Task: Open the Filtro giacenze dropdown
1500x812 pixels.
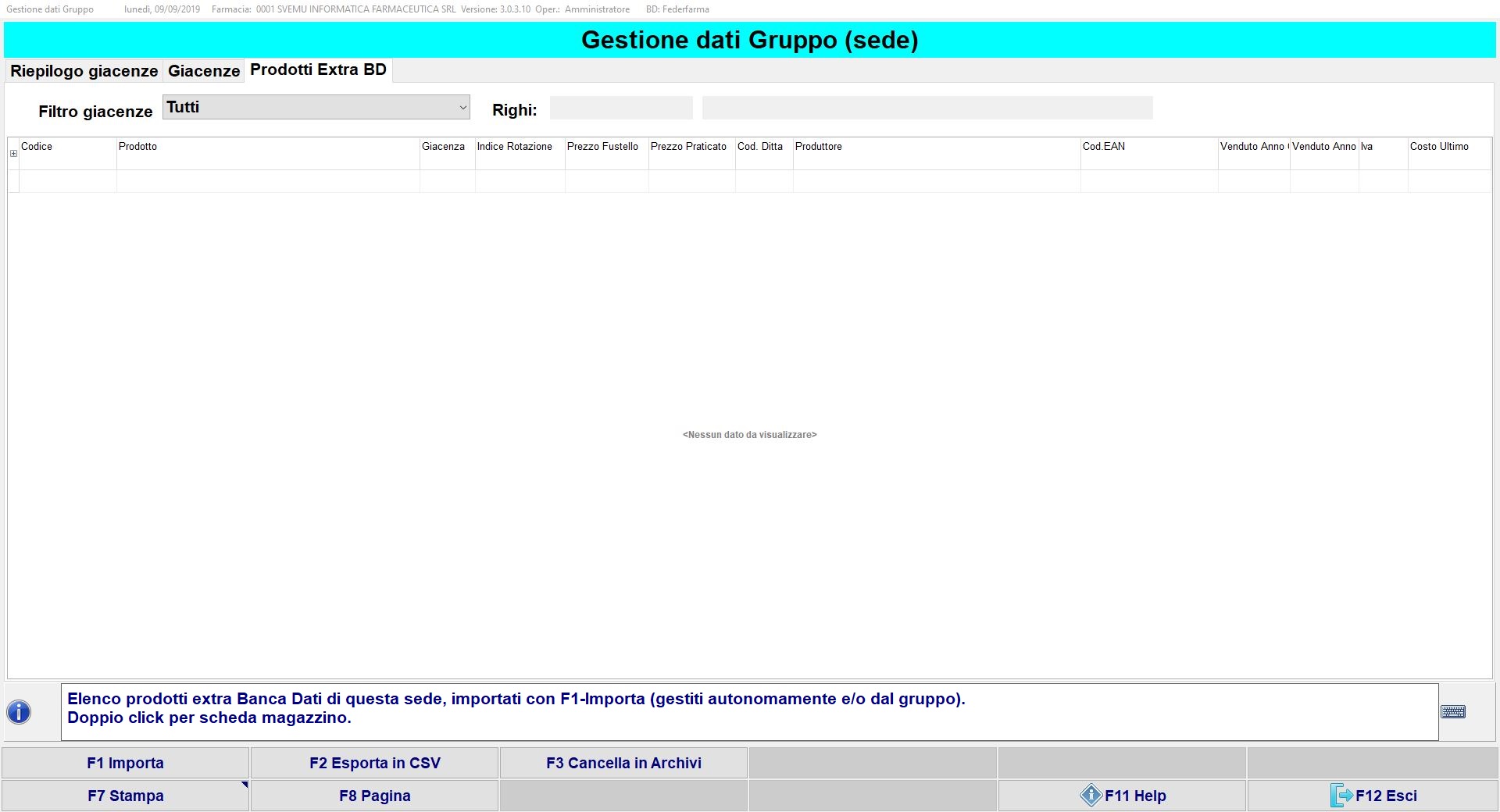Action: [316, 108]
